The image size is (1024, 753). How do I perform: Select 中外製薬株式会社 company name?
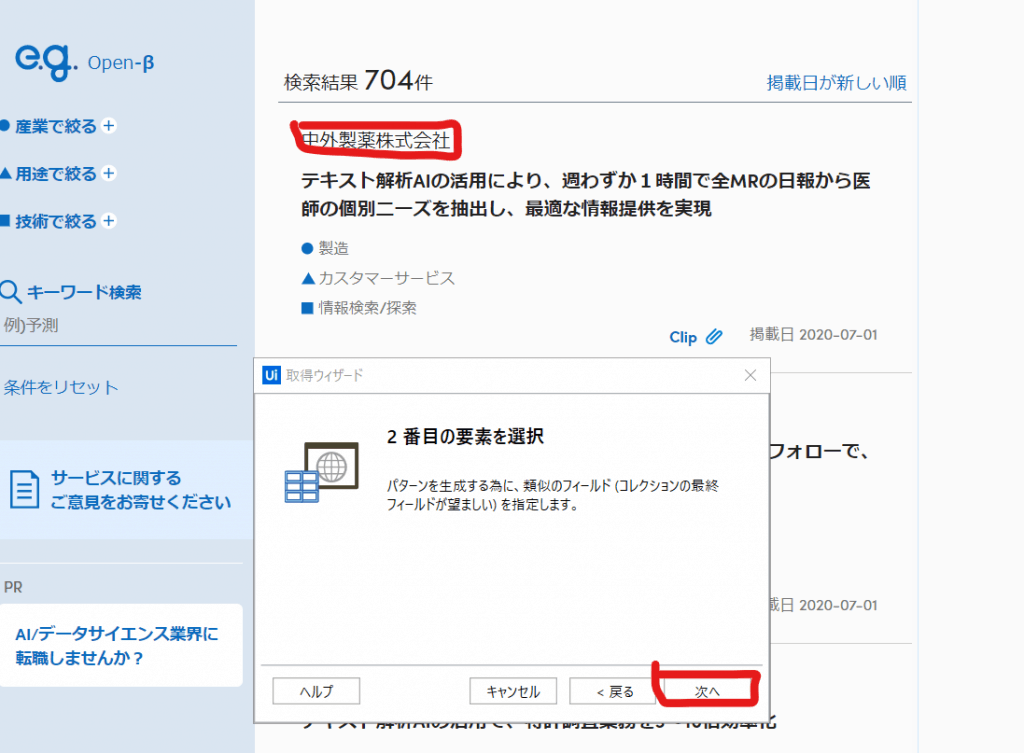[x=377, y=140]
